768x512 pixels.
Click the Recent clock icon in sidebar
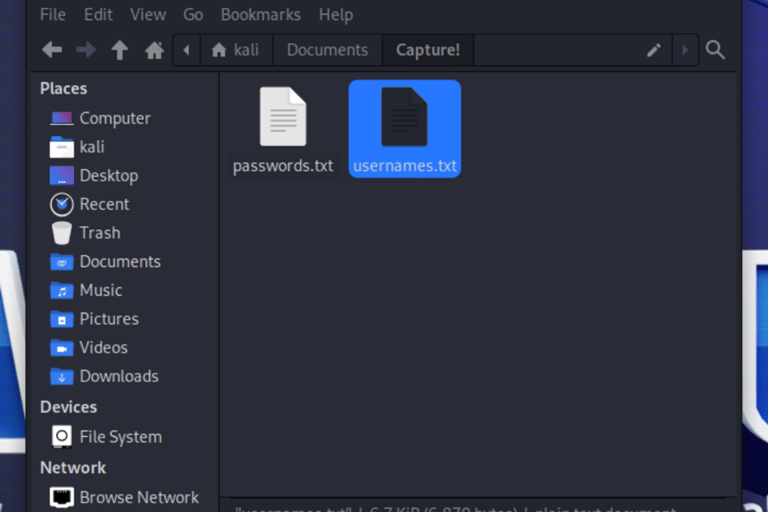click(62, 204)
